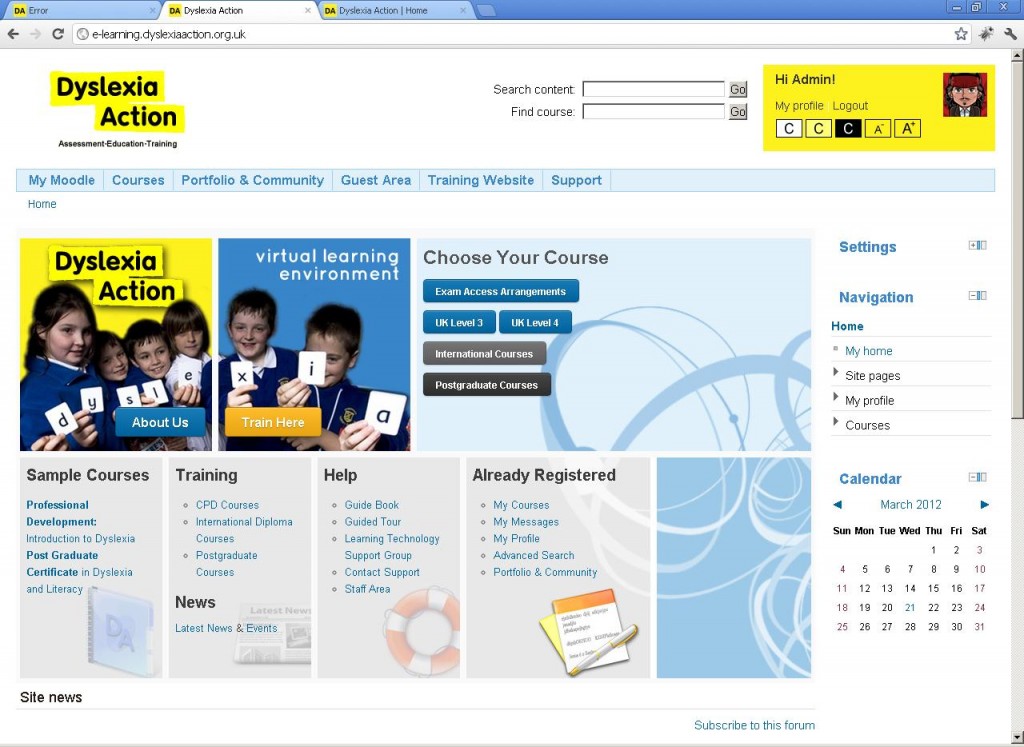Select the black high-contrast colour scheme swatch

[x=848, y=129]
